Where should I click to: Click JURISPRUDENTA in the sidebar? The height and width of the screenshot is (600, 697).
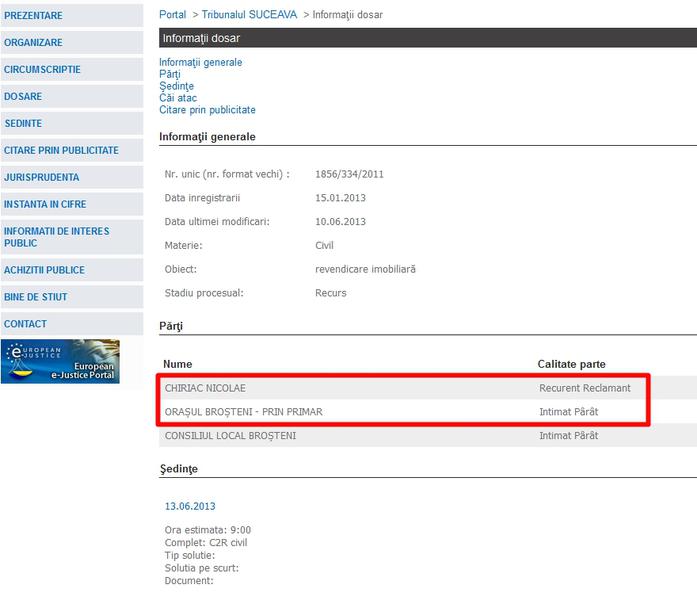pos(42,177)
